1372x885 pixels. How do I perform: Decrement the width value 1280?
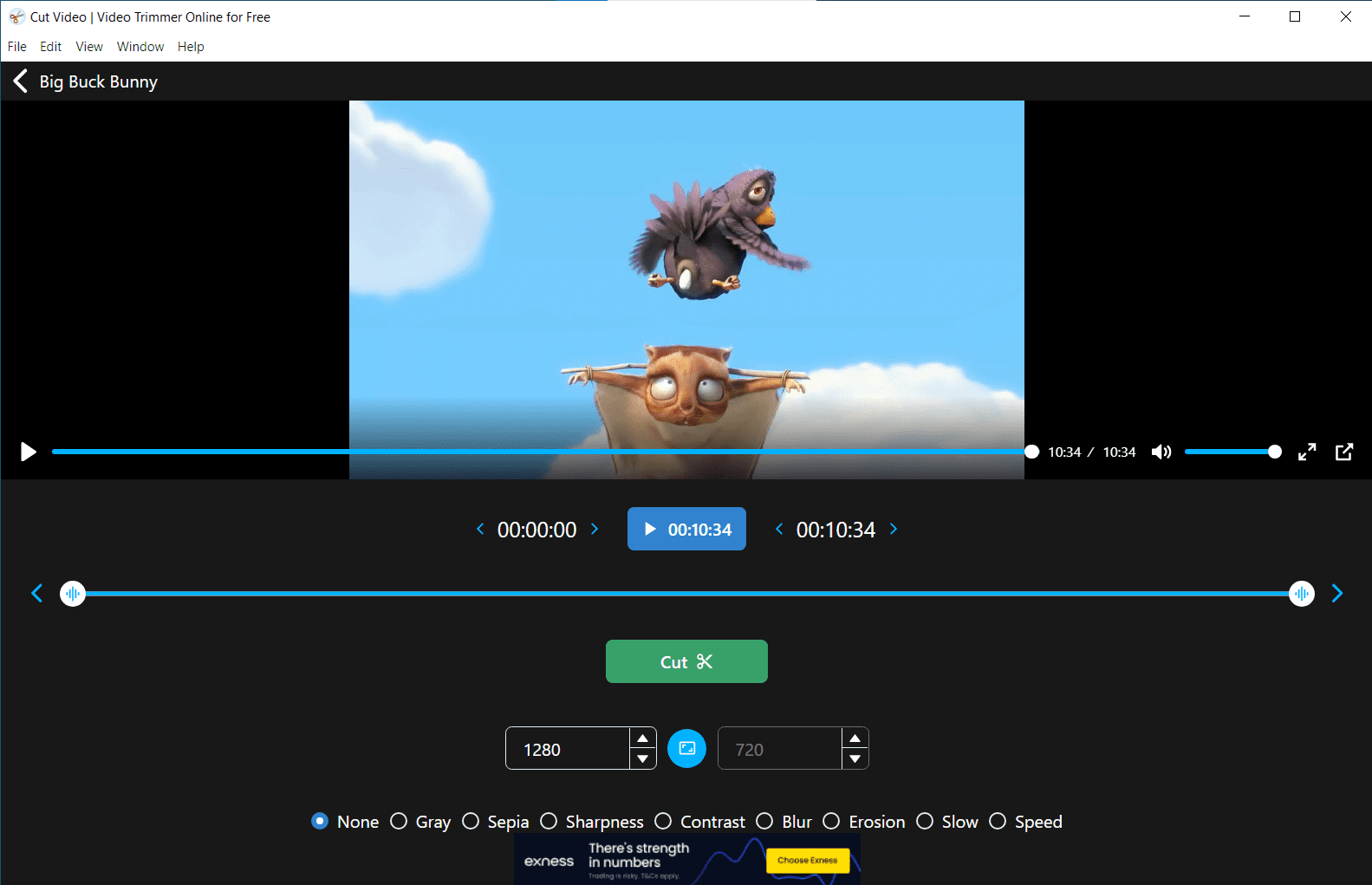click(x=642, y=758)
